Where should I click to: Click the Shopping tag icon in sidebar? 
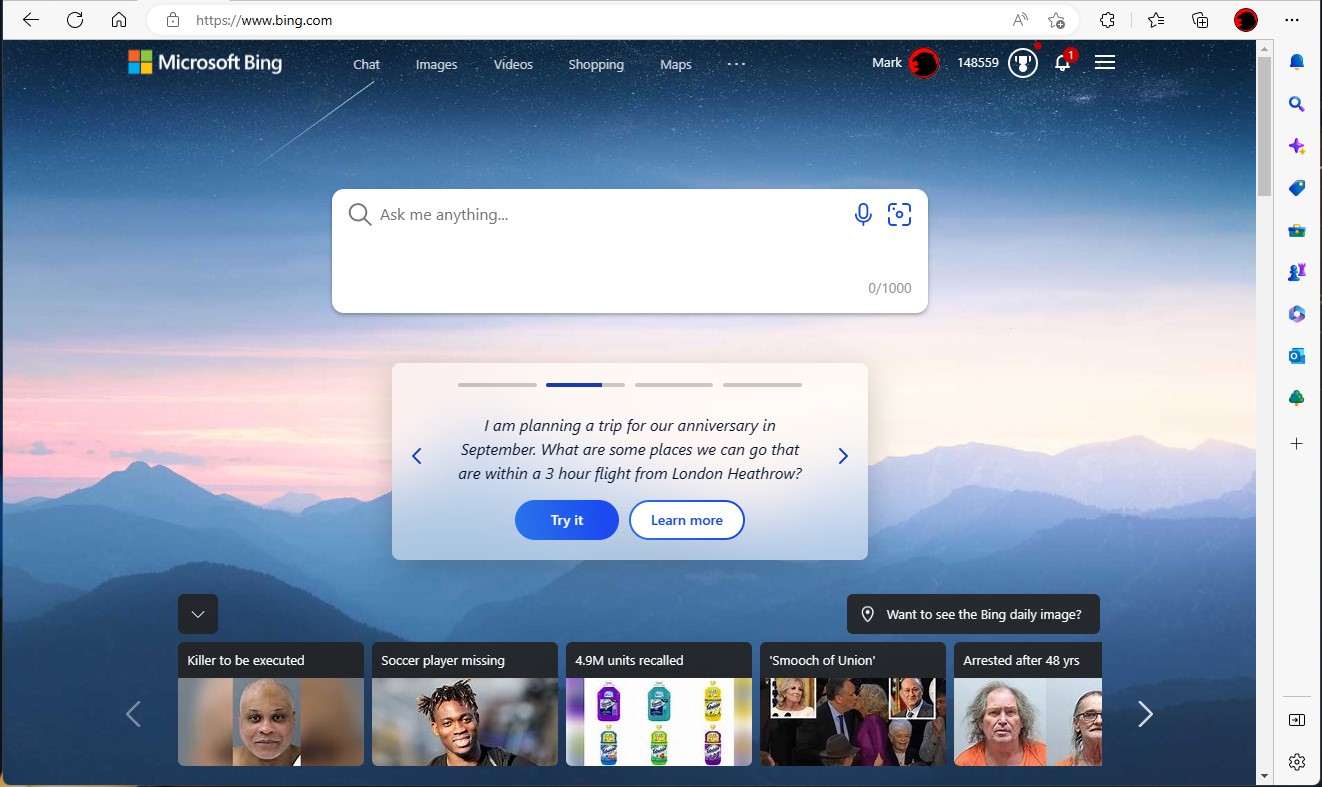[1296, 188]
